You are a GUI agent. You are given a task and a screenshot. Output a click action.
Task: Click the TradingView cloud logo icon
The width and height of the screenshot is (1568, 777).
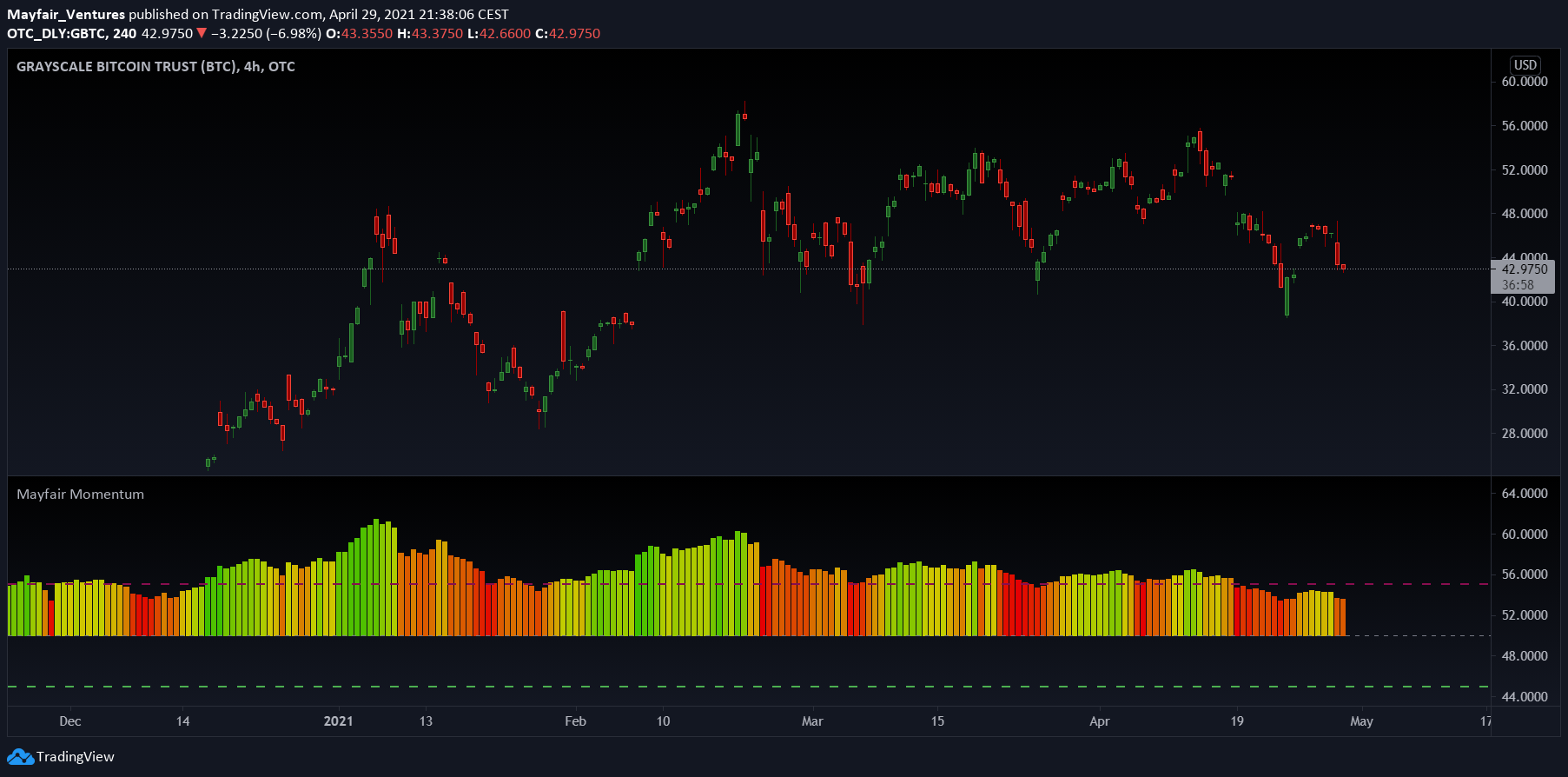pos(20,757)
